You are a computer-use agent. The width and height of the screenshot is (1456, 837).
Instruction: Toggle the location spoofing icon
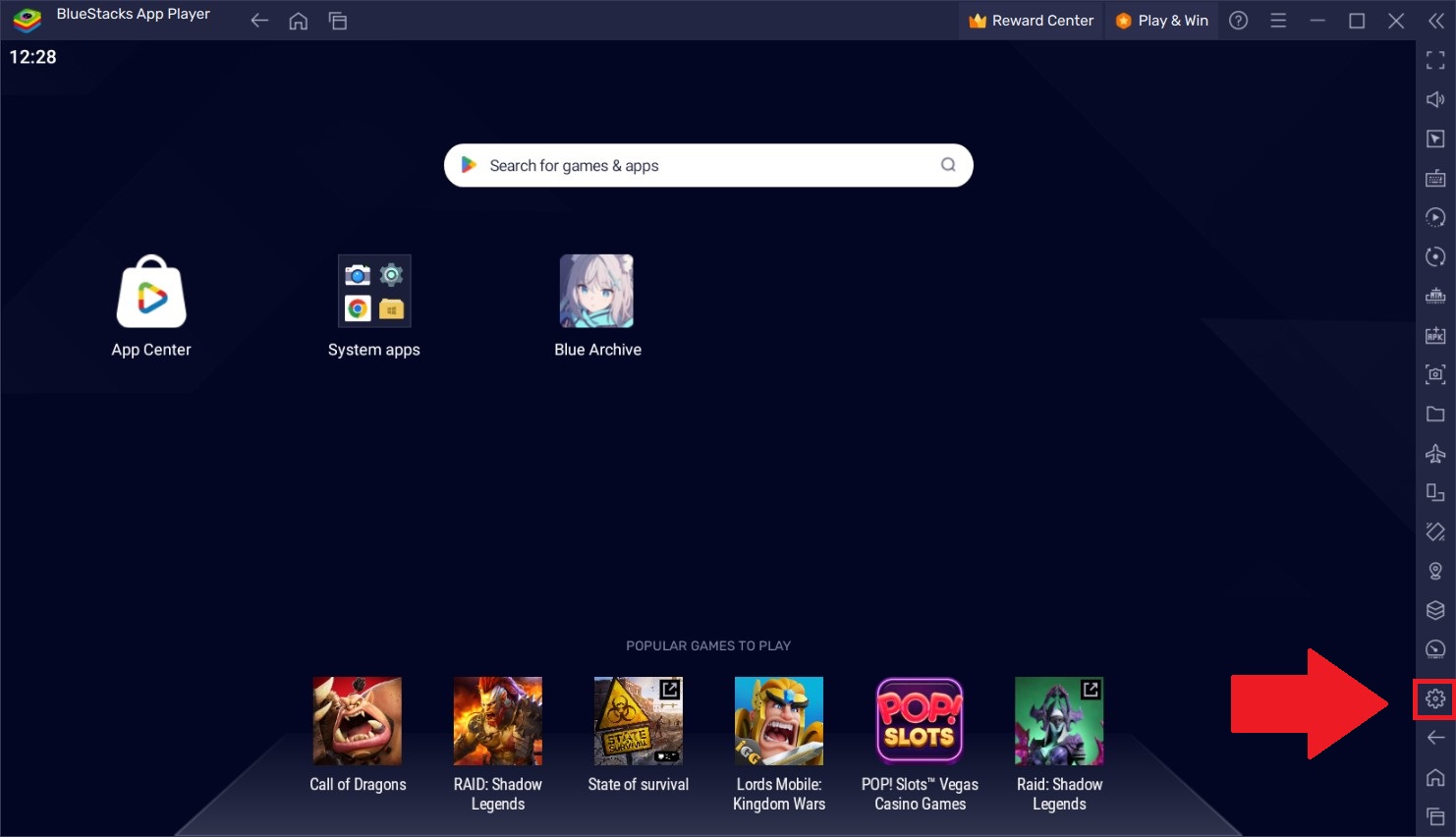tap(1435, 571)
